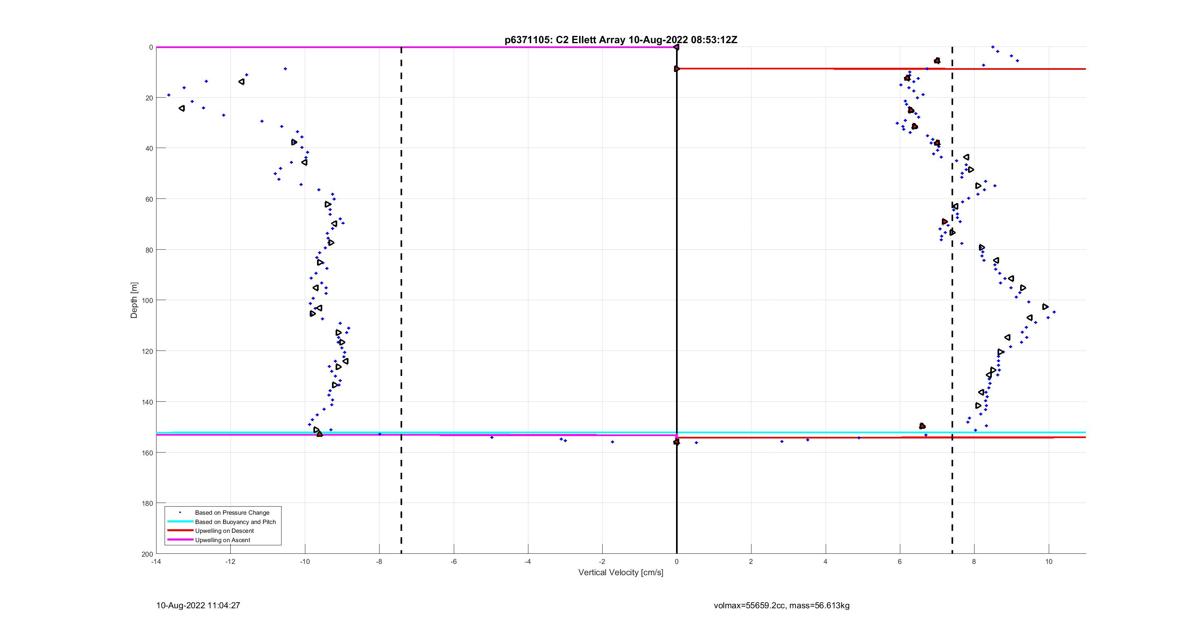Click depth axis tick label '80'
This screenshot has height=622, width=1200.
tap(148, 250)
